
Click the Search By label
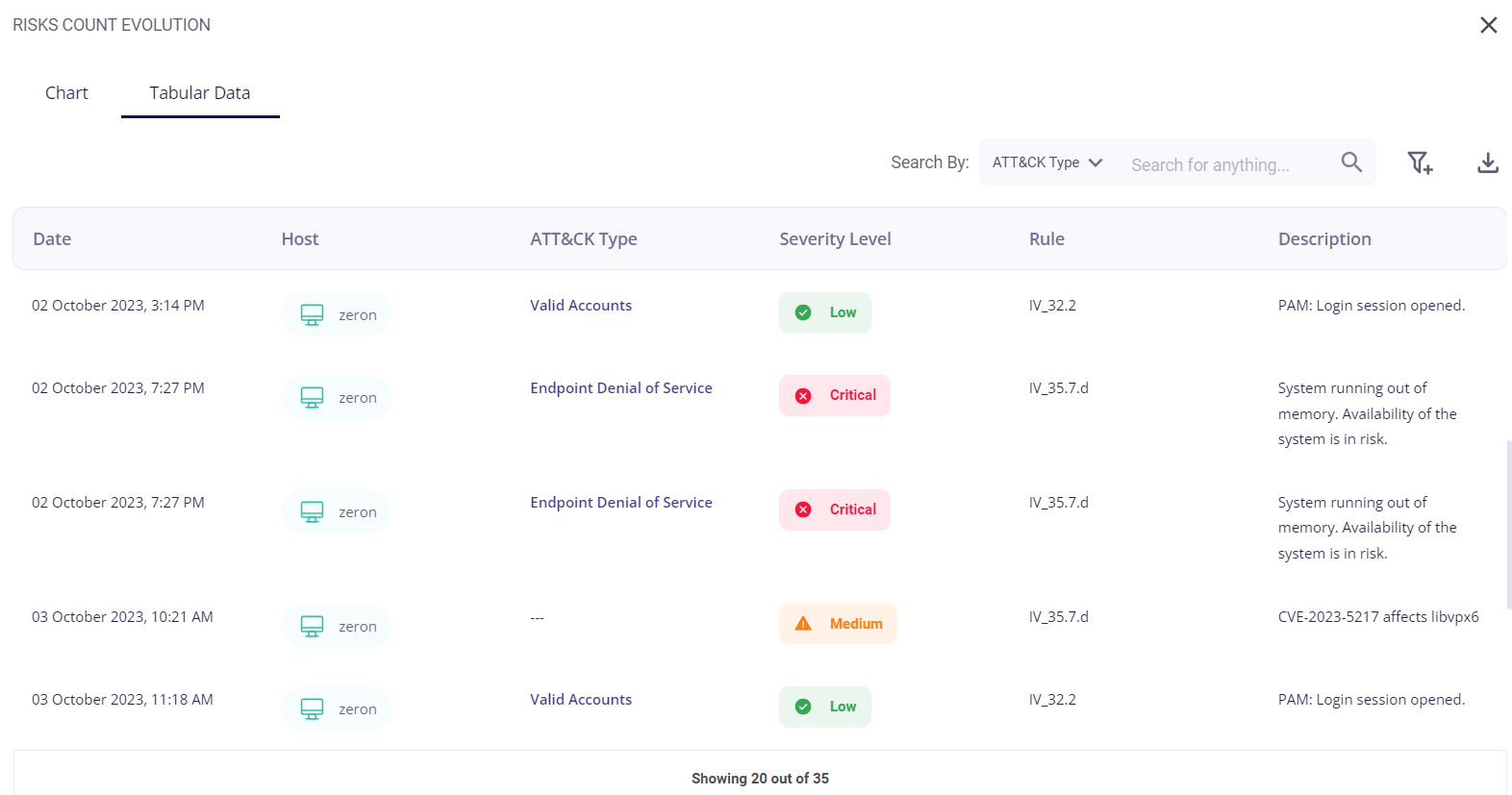point(929,162)
